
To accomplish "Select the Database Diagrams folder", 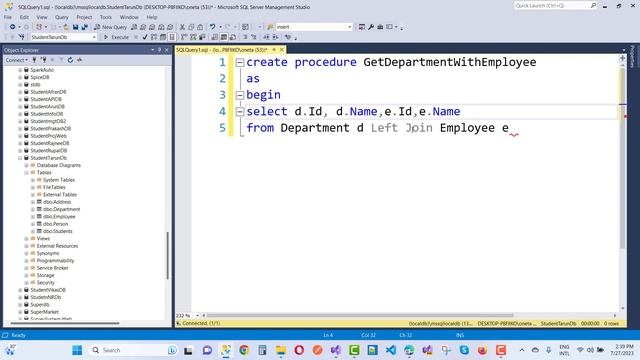I will point(59,165).
